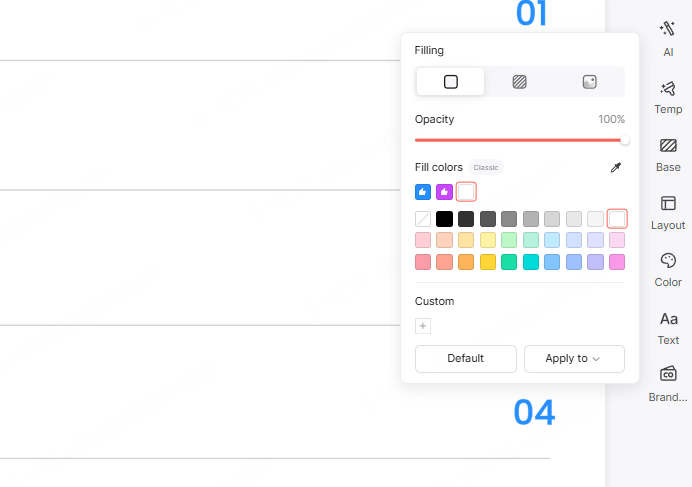Select the image fill type

pos(589,82)
